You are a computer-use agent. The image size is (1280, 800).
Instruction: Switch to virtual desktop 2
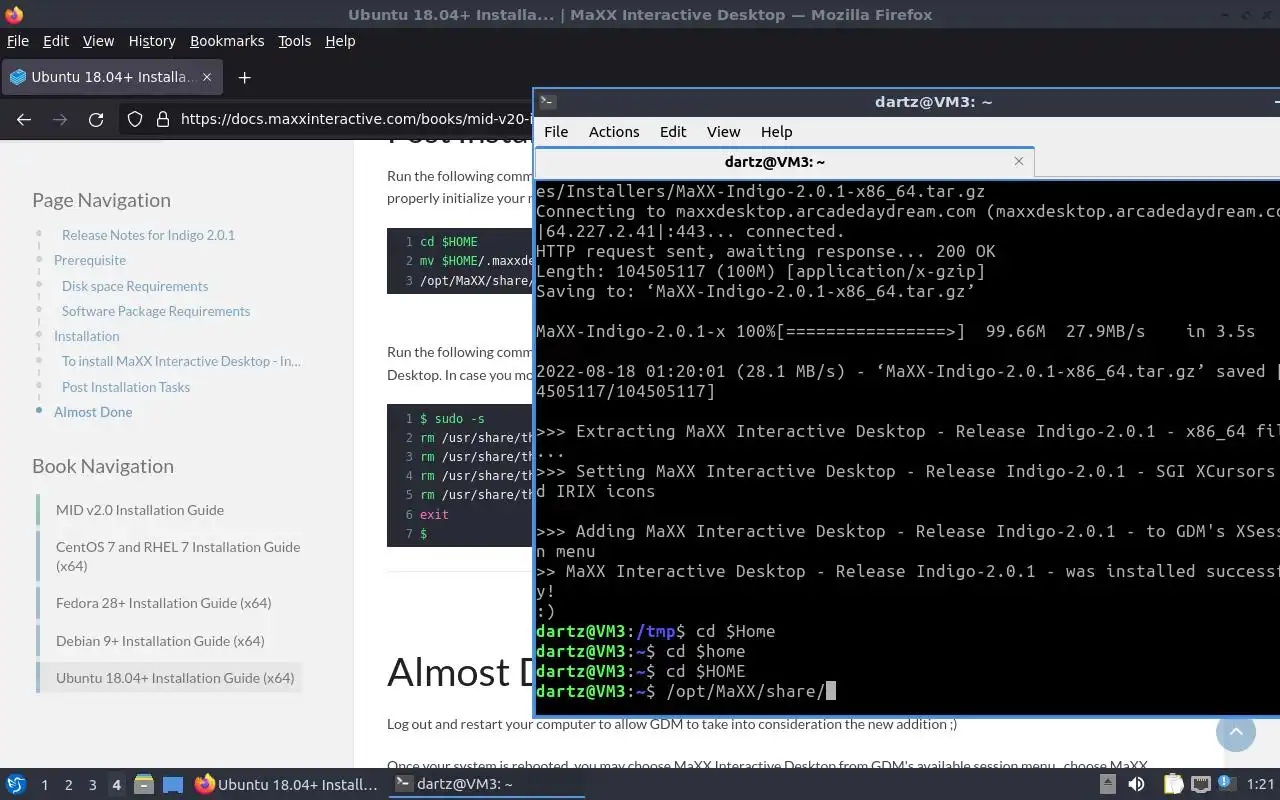point(68,785)
